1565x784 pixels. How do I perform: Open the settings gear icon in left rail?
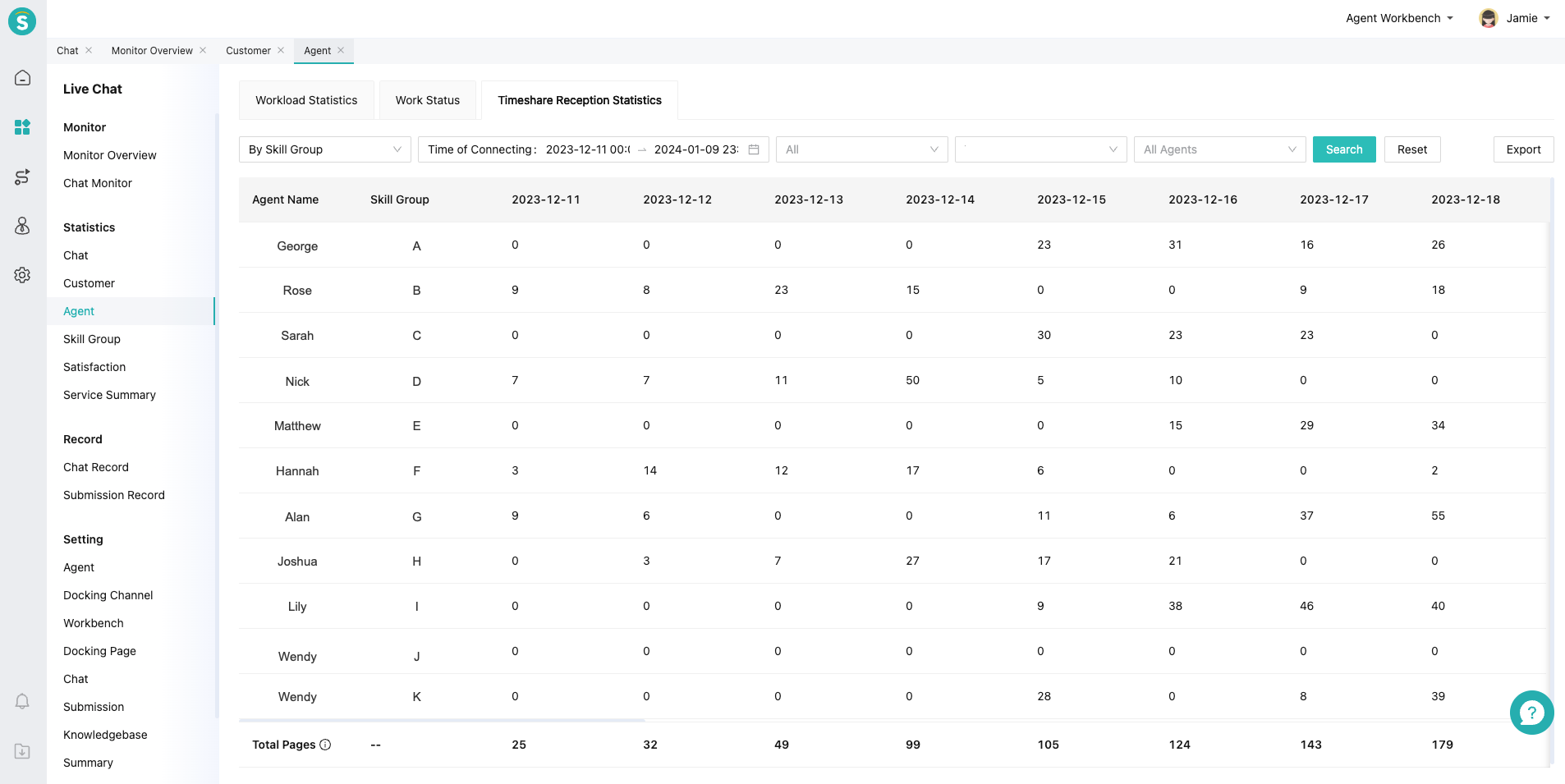pos(23,275)
